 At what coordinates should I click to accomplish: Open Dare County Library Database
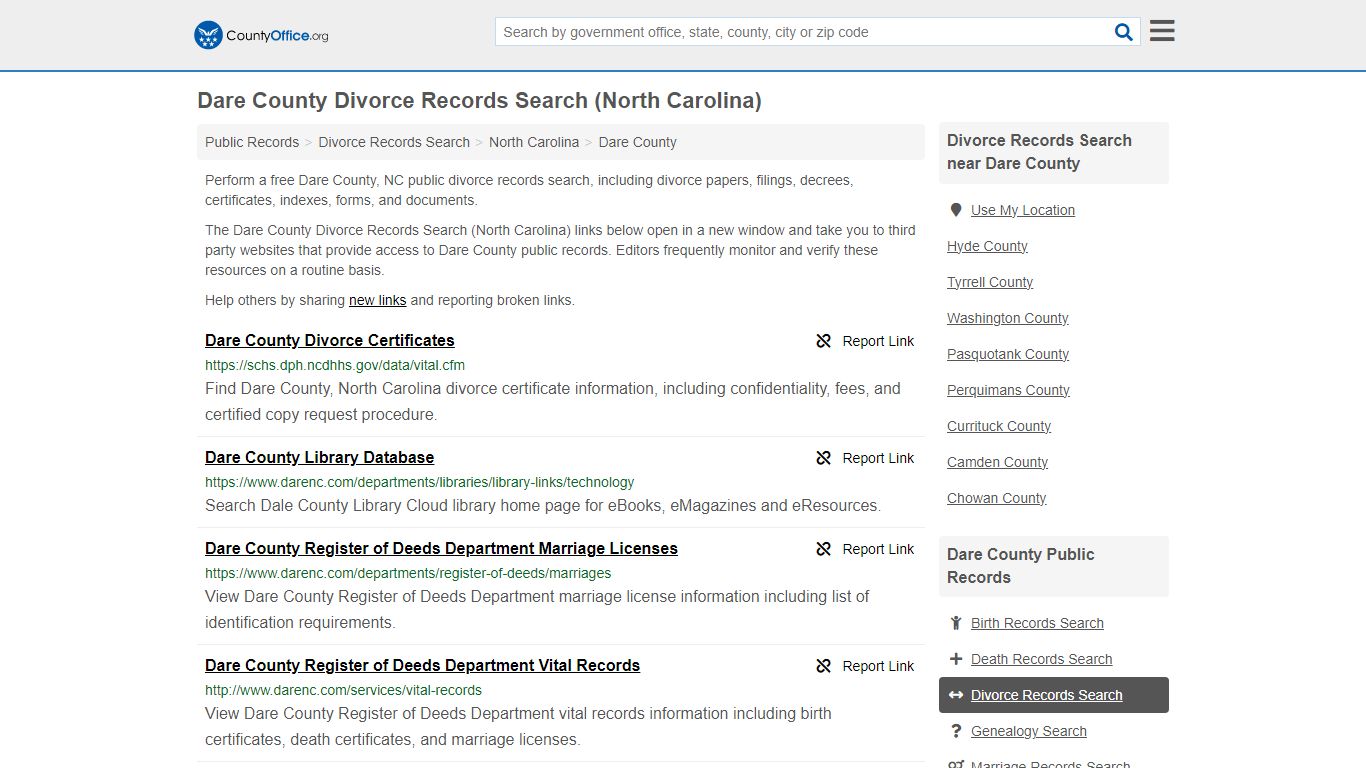coord(320,457)
